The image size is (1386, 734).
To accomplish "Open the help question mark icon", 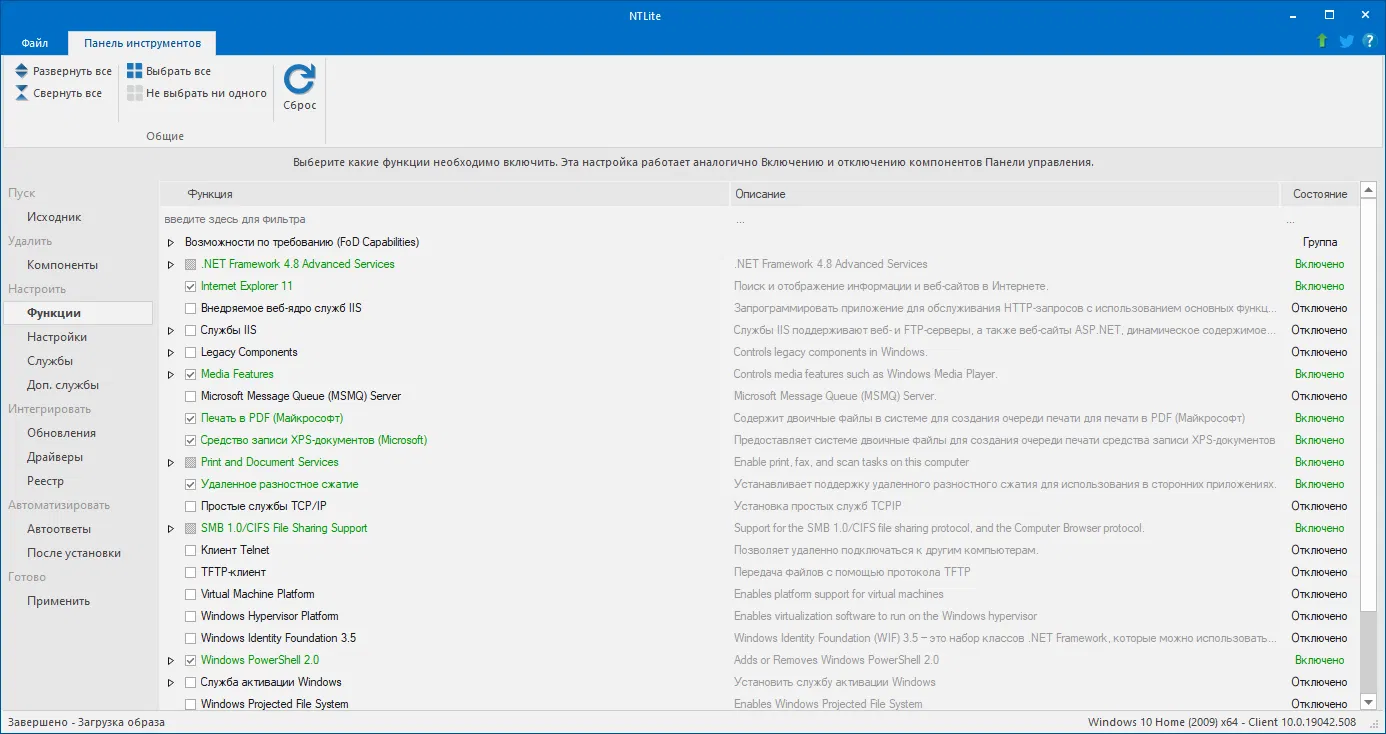I will (x=1369, y=41).
